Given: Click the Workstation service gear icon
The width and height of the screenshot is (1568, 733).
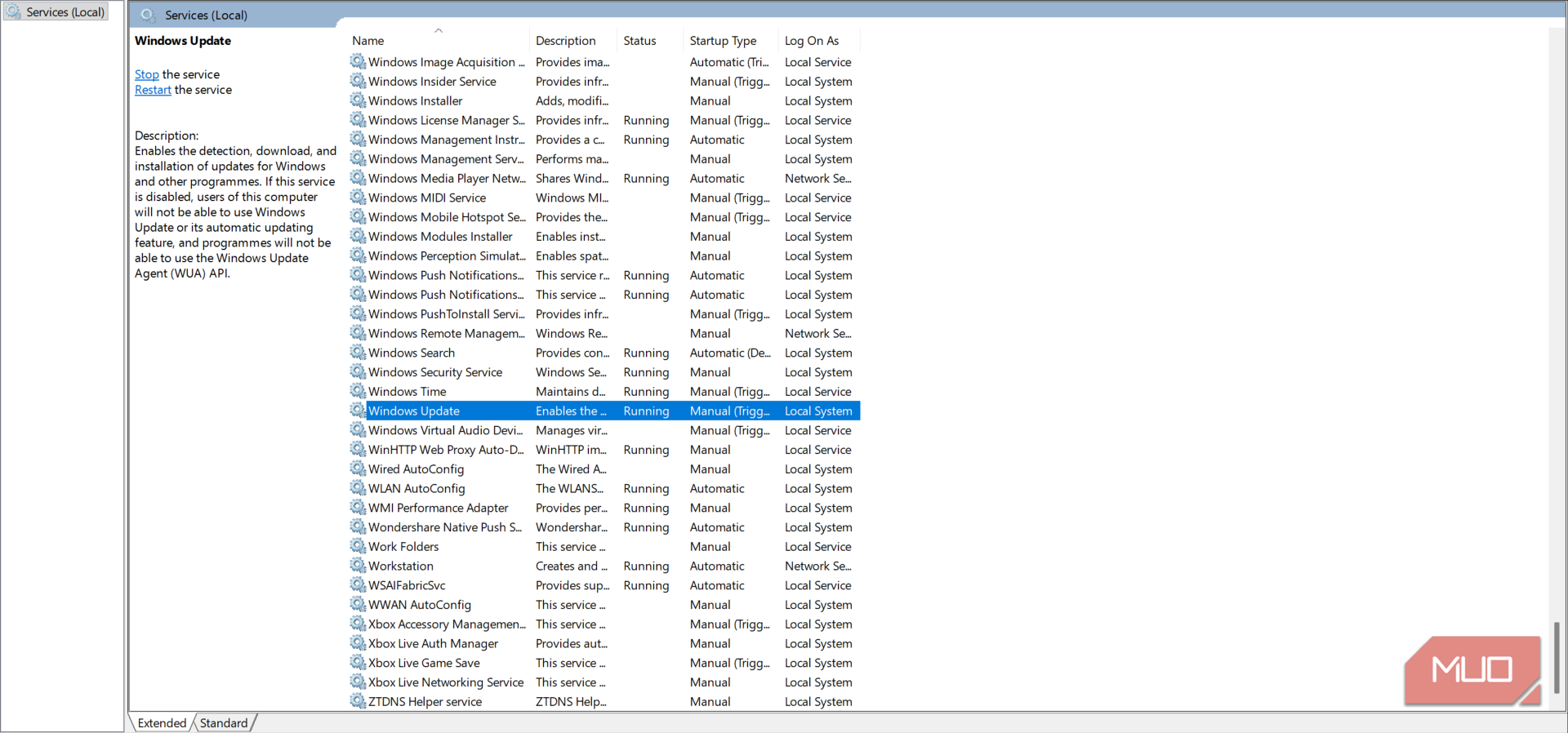Looking at the screenshot, I should [x=358, y=566].
